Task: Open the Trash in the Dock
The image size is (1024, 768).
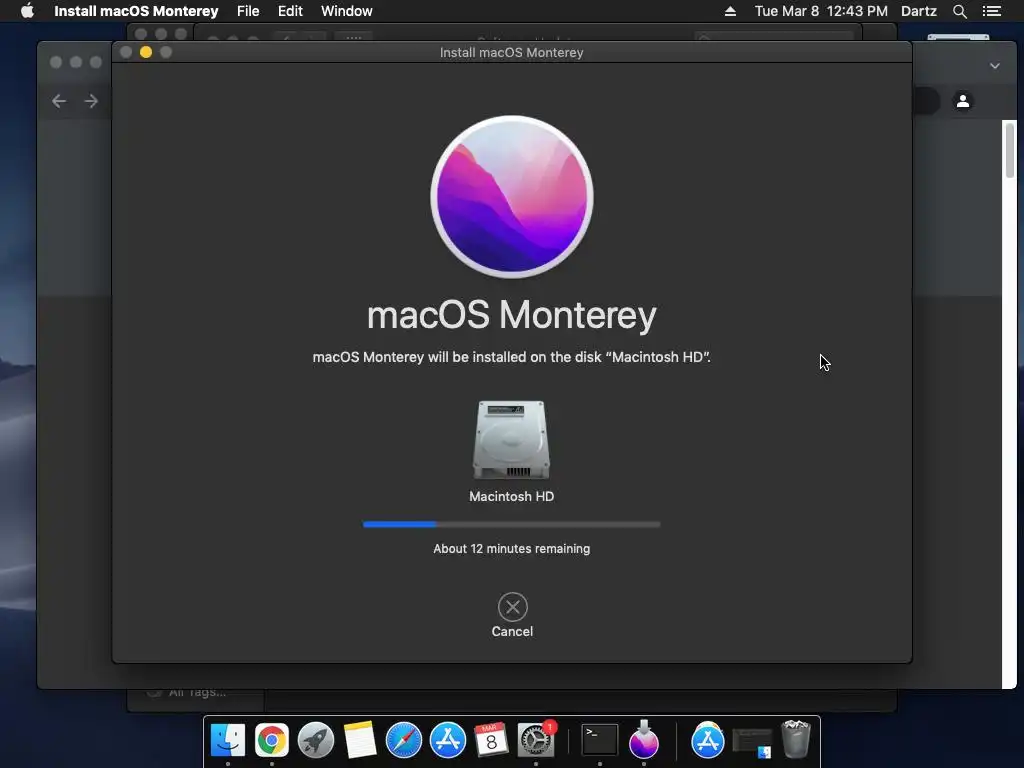Action: click(795, 739)
